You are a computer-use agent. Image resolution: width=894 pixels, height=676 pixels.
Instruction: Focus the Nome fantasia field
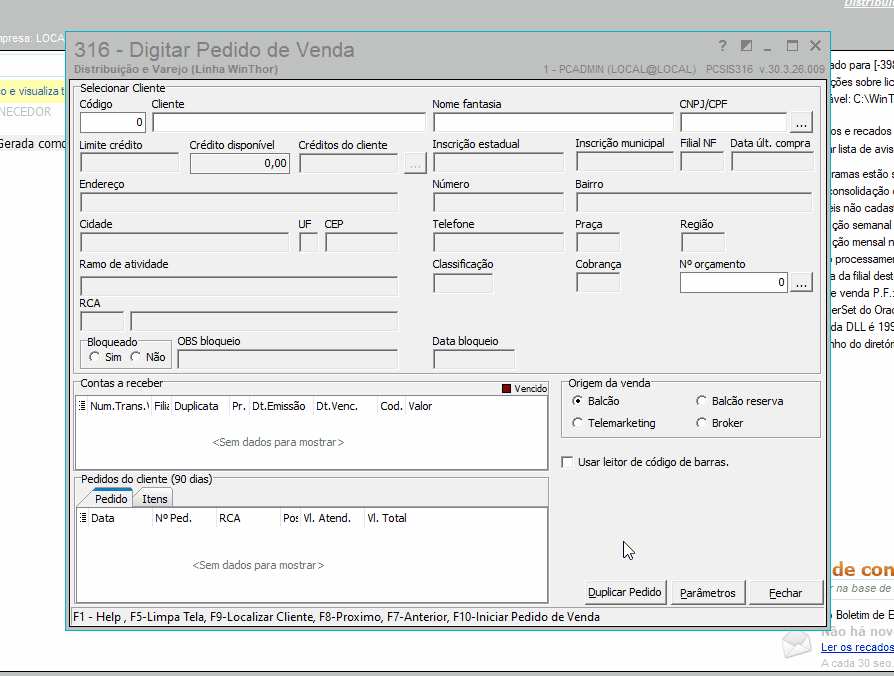(553, 123)
